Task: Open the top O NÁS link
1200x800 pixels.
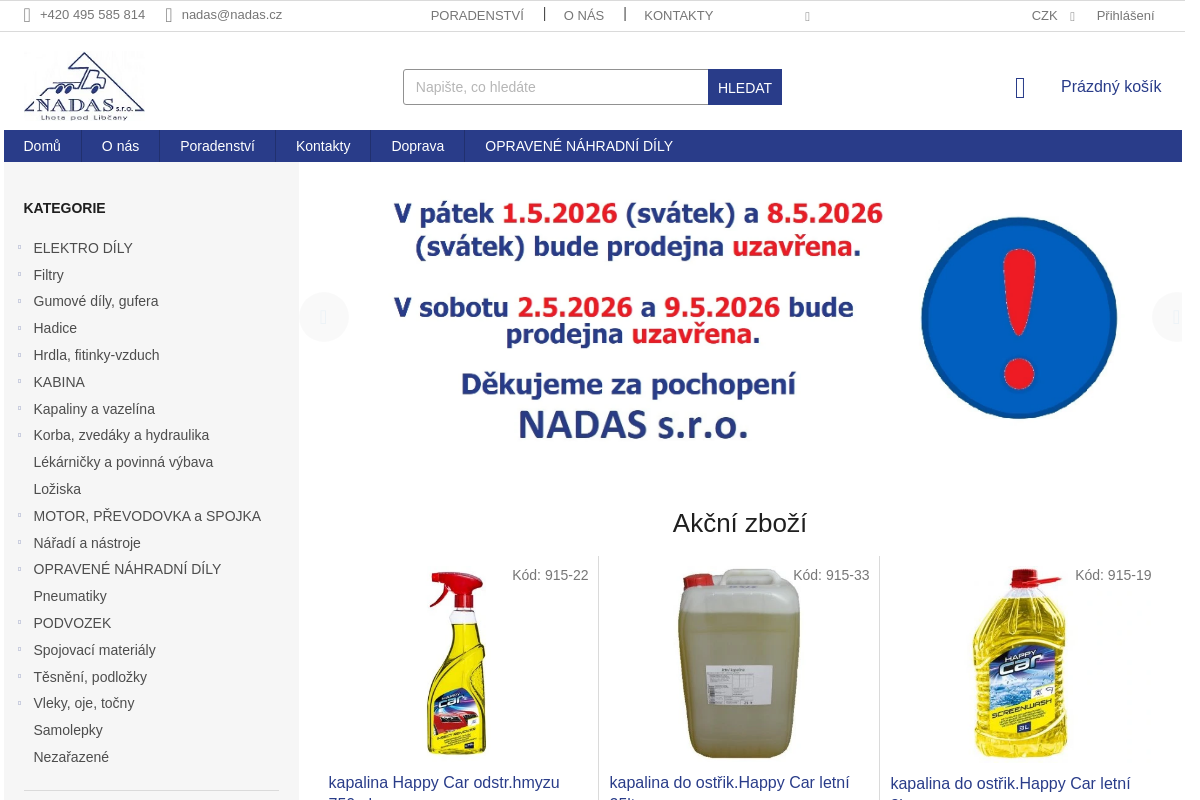Action: coord(584,15)
